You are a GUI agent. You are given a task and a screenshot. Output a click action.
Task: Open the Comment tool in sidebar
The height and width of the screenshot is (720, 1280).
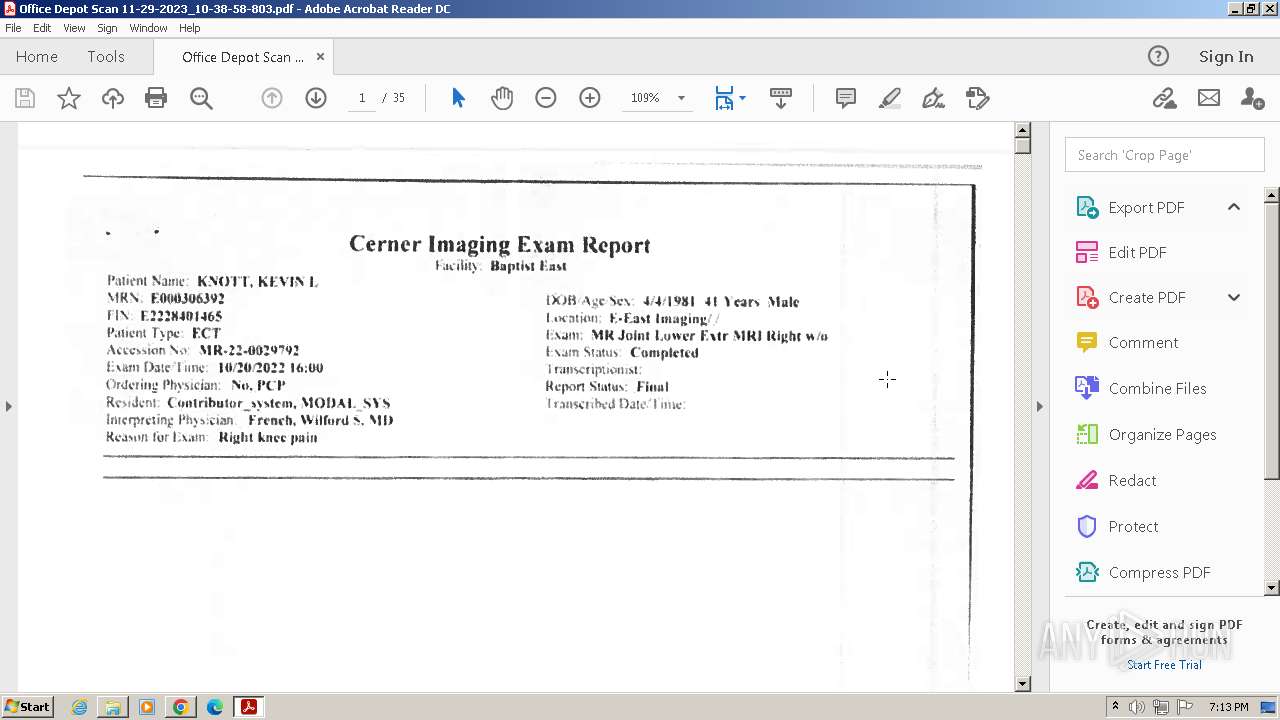pyautogui.click(x=1143, y=342)
